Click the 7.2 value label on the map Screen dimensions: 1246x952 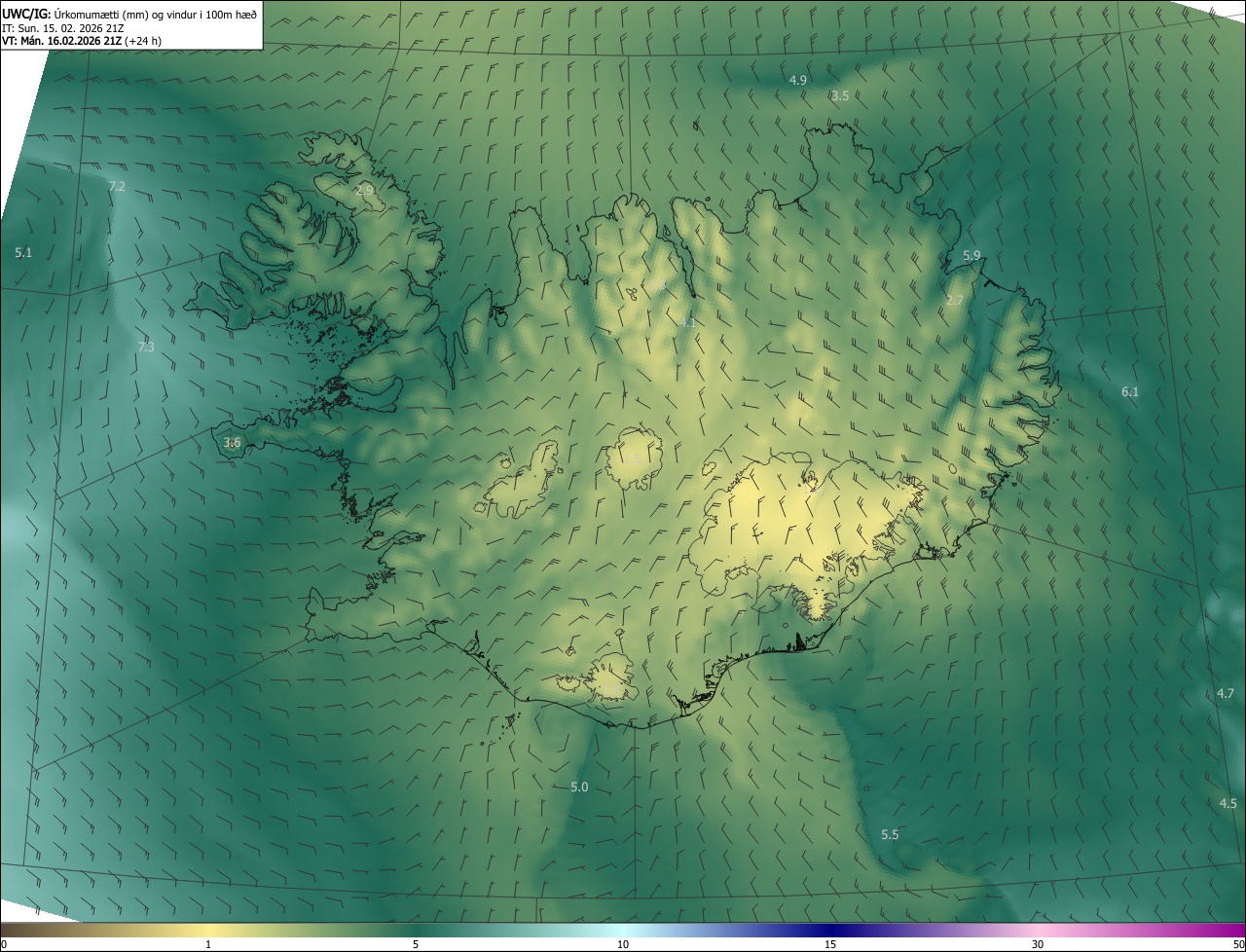(x=117, y=186)
